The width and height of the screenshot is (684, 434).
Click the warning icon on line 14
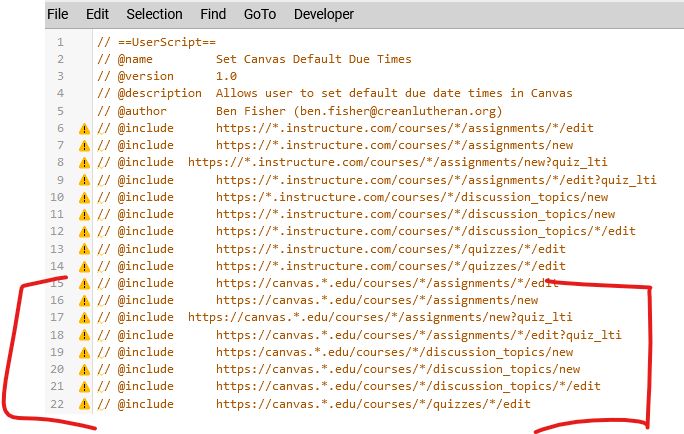pos(84,267)
